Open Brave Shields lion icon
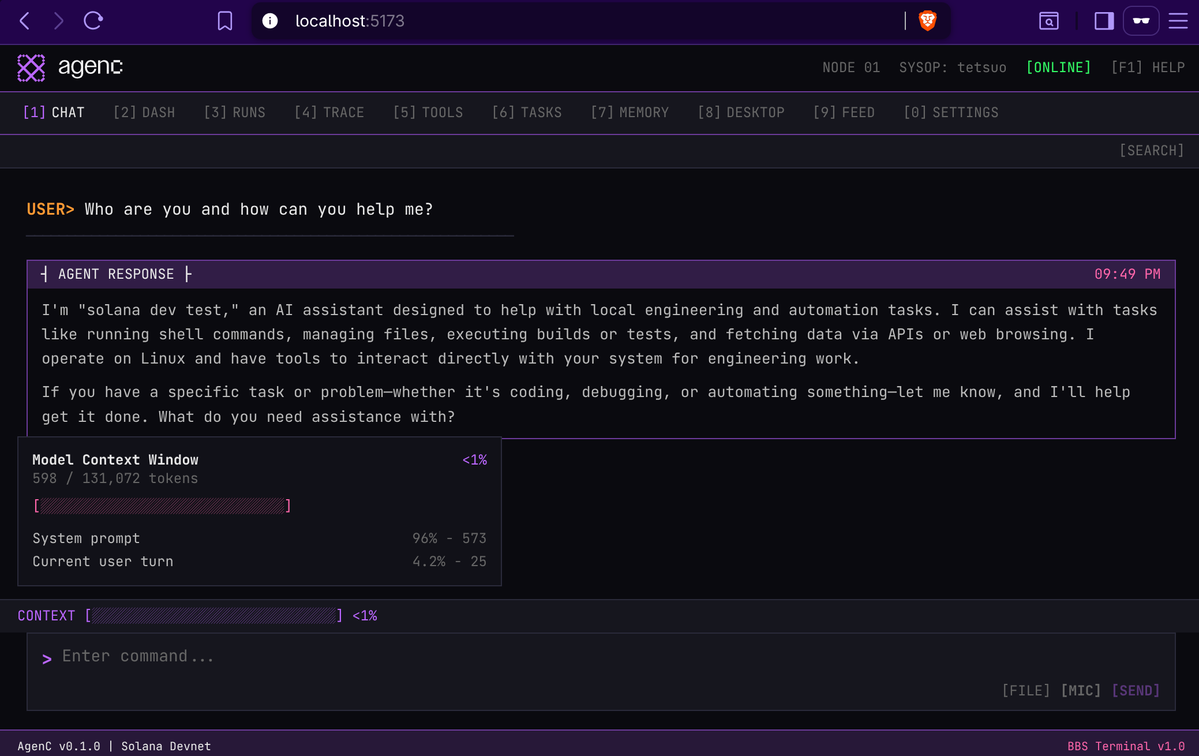This screenshot has width=1199, height=756. (x=928, y=21)
